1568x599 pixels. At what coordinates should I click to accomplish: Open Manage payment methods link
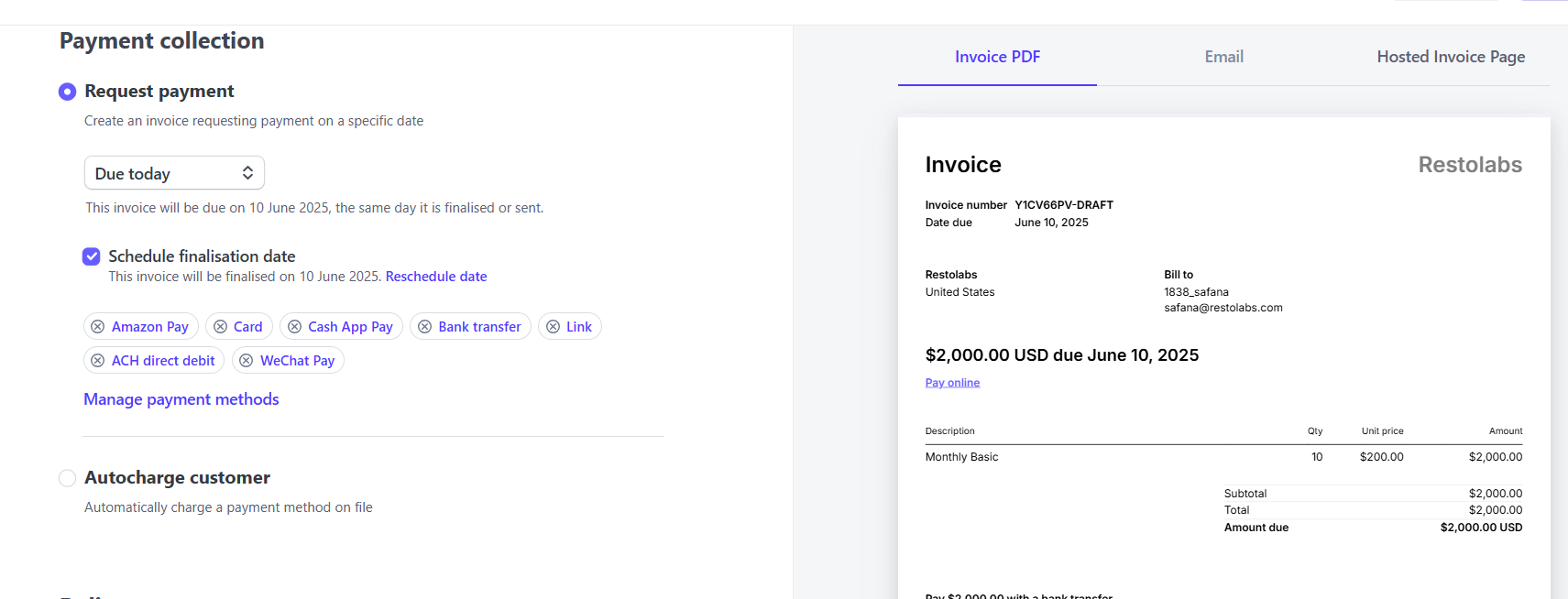181,399
